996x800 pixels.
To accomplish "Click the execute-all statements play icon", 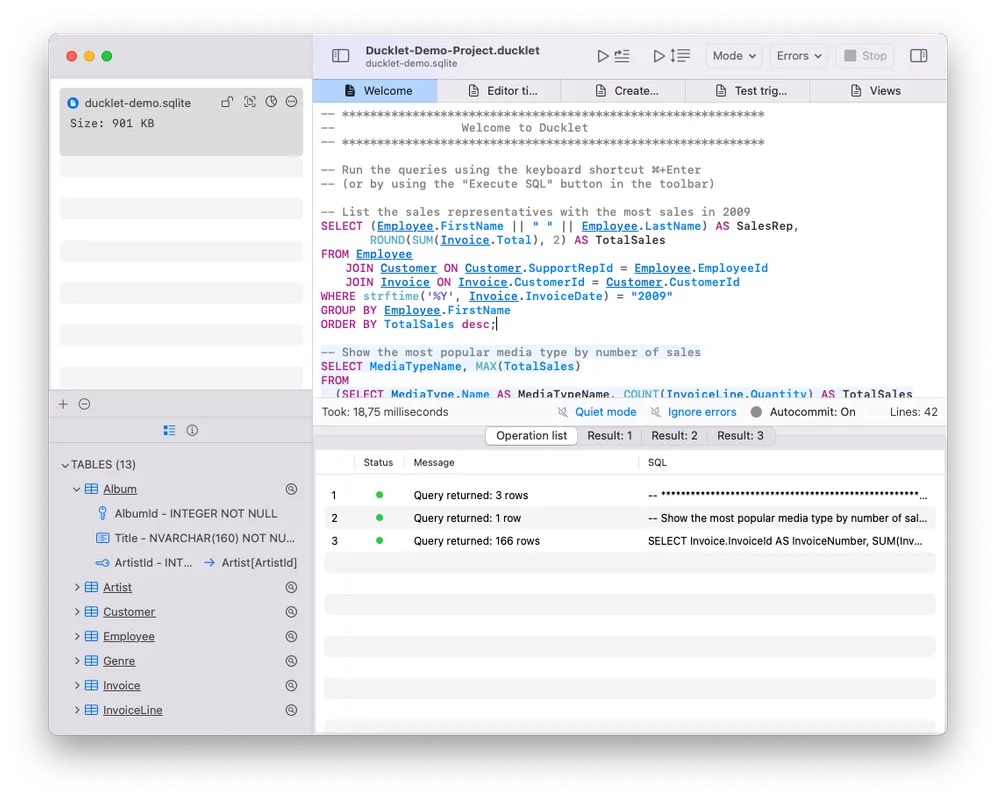I will coord(671,56).
